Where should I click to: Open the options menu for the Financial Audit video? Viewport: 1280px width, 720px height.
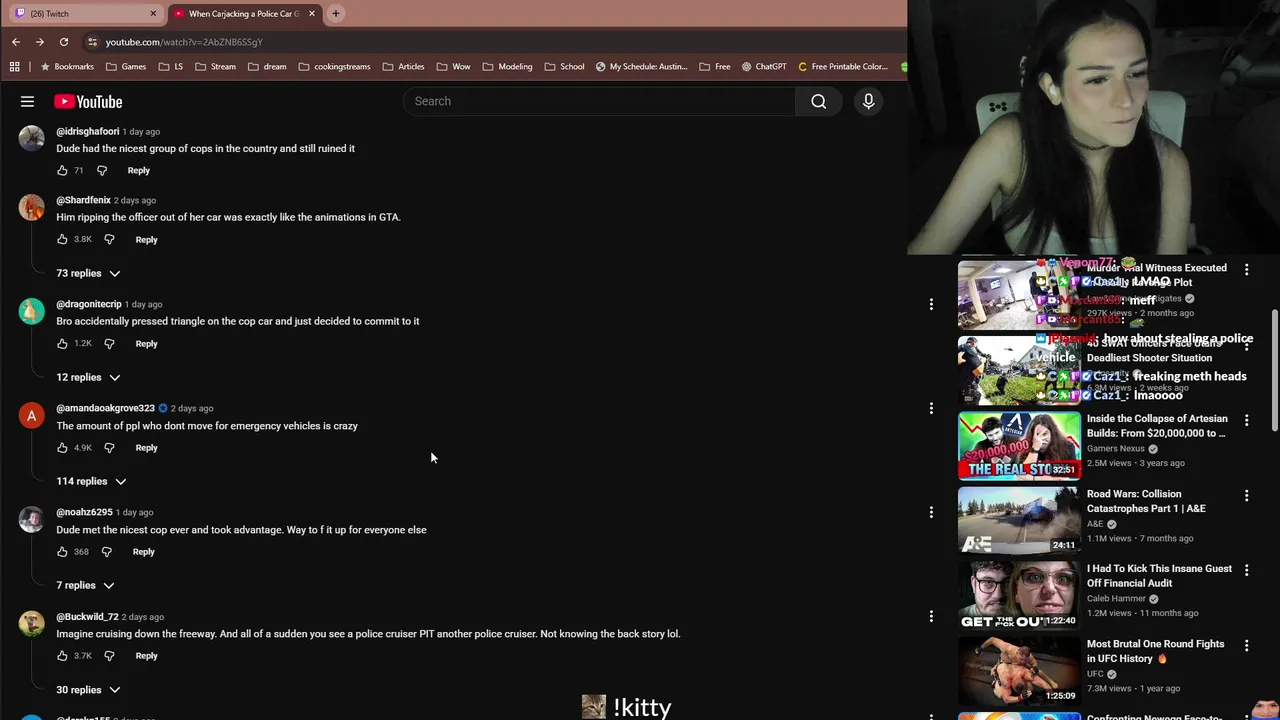tap(1246, 570)
